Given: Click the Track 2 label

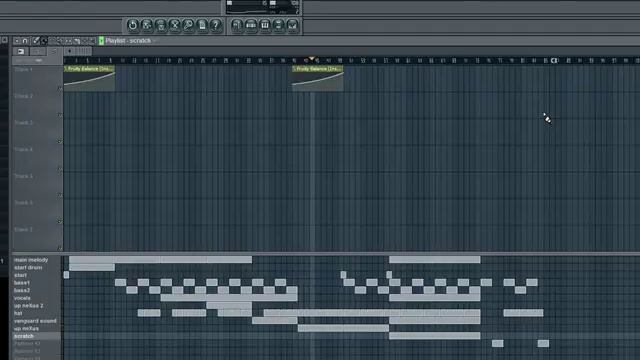Looking at the screenshot, I should [x=23, y=96].
